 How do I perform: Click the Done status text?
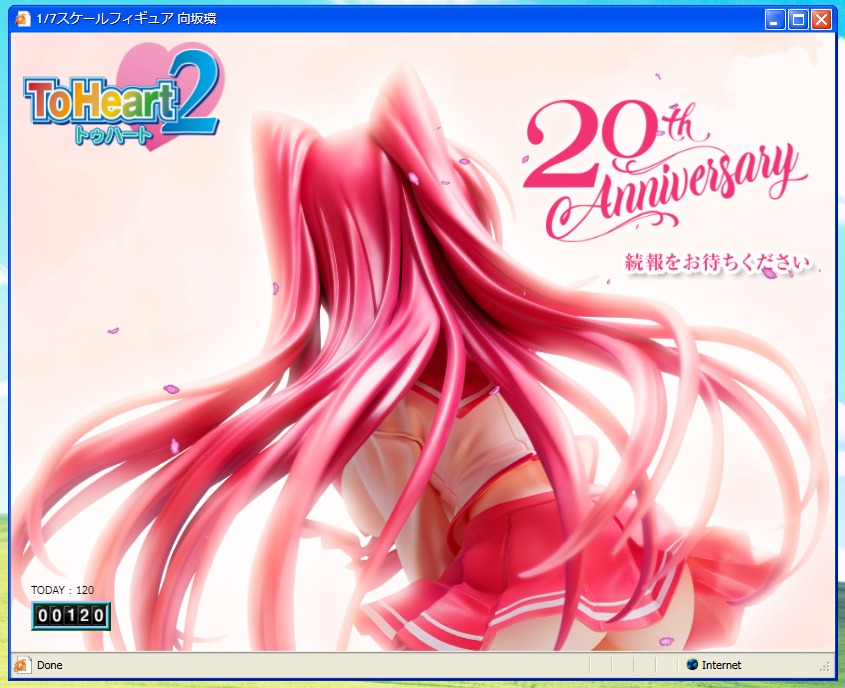pos(50,665)
